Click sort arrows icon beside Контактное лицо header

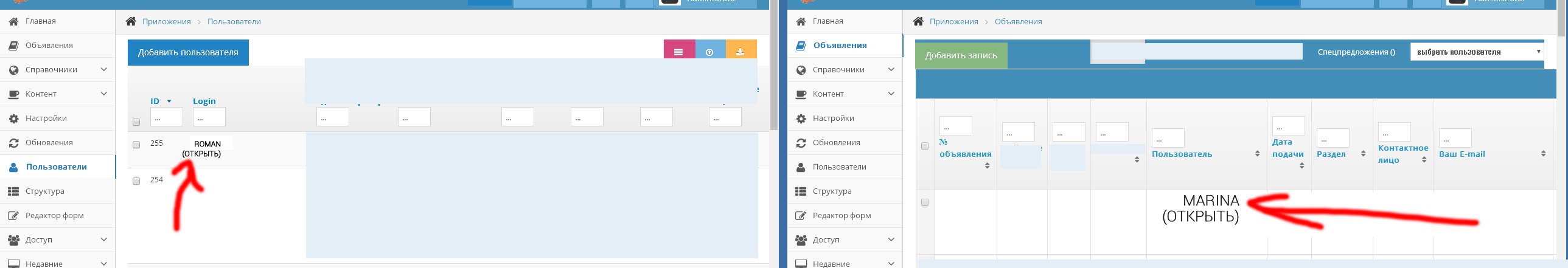pyautogui.click(x=1424, y=160)
